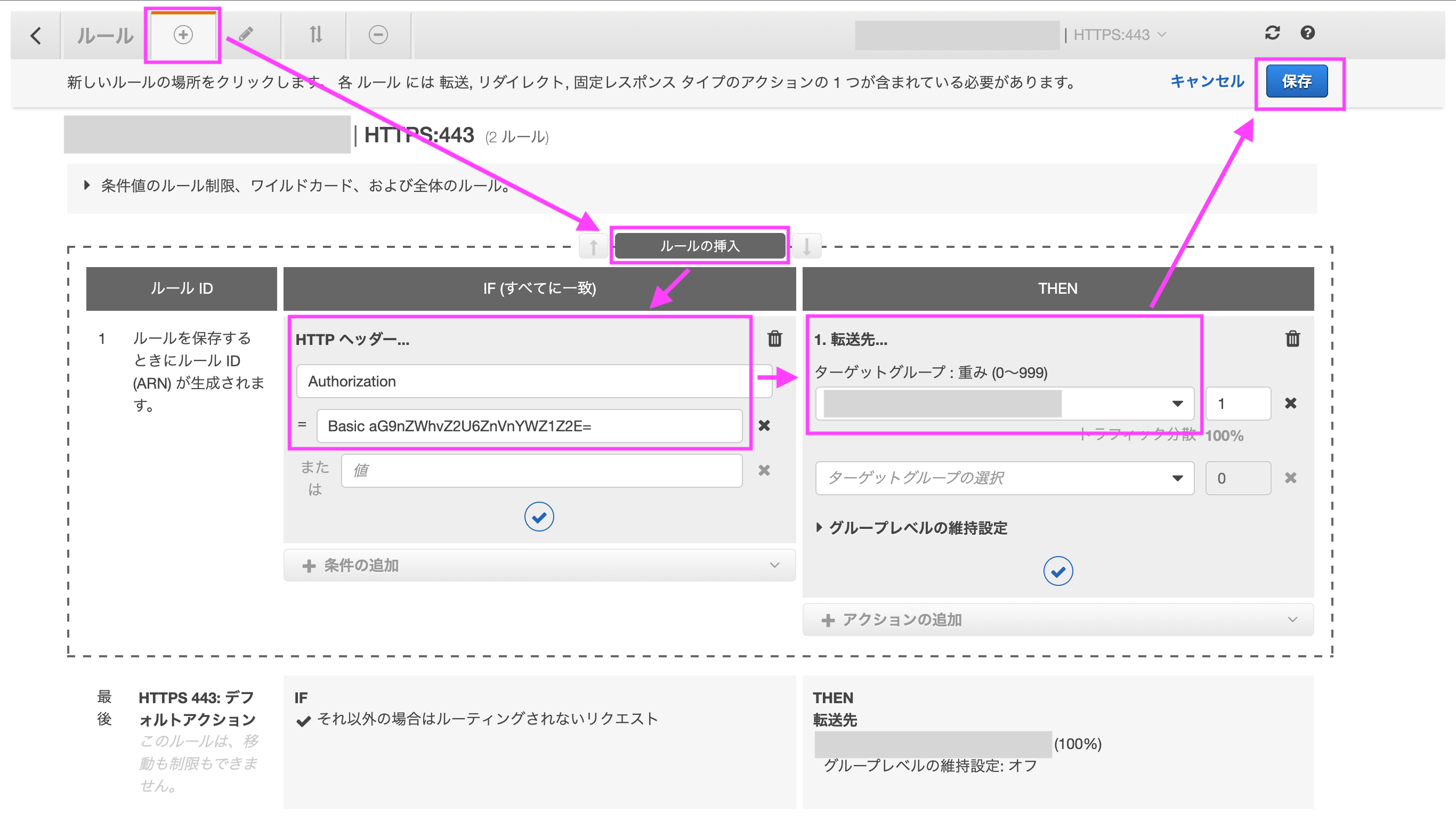This screenshot has height=821, width=1456.
Task: Switch to the edit rules pencil tab
Action: pos(246,35)
